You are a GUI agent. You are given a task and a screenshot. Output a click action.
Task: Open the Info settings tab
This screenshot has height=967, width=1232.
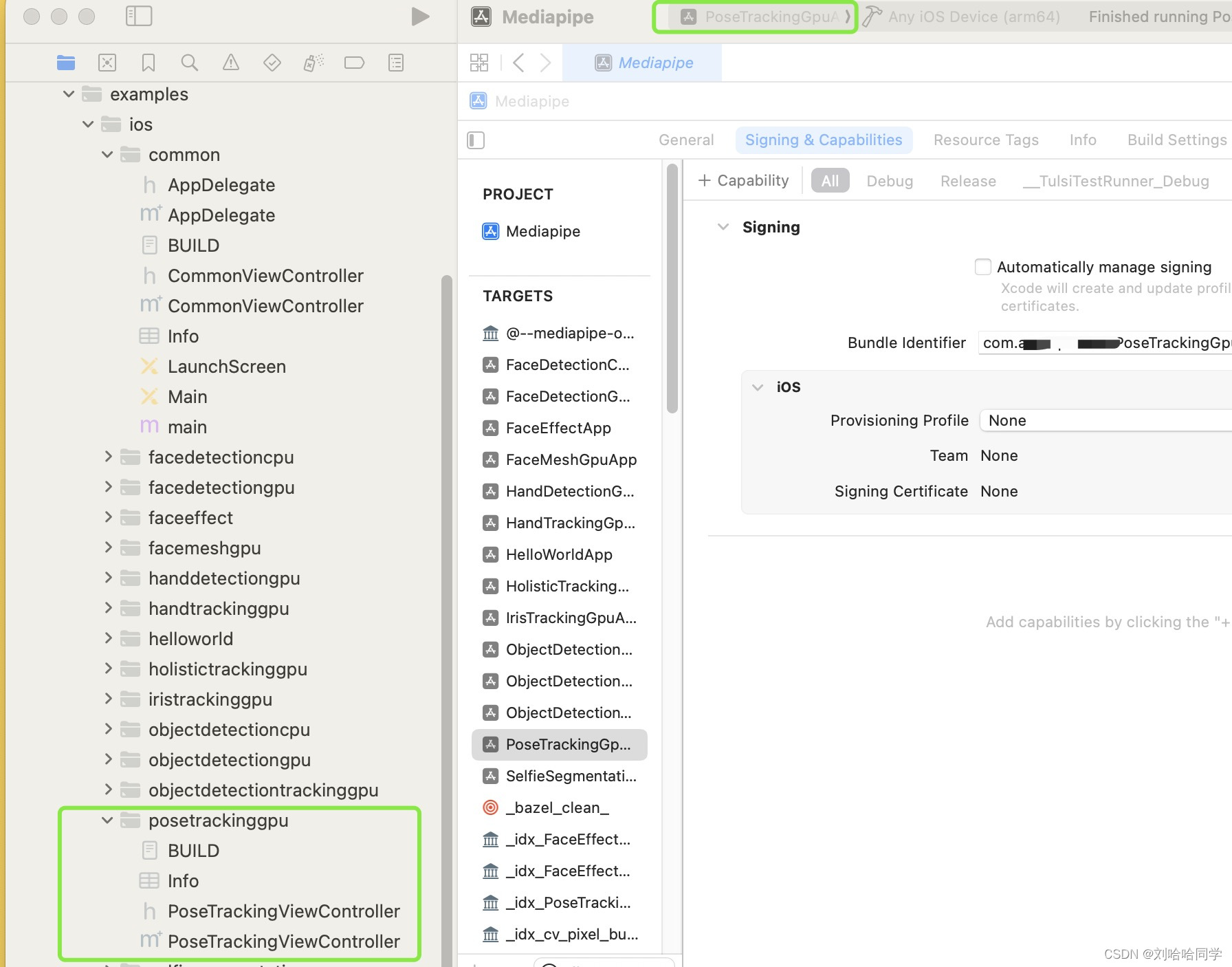click(1083, 140)
